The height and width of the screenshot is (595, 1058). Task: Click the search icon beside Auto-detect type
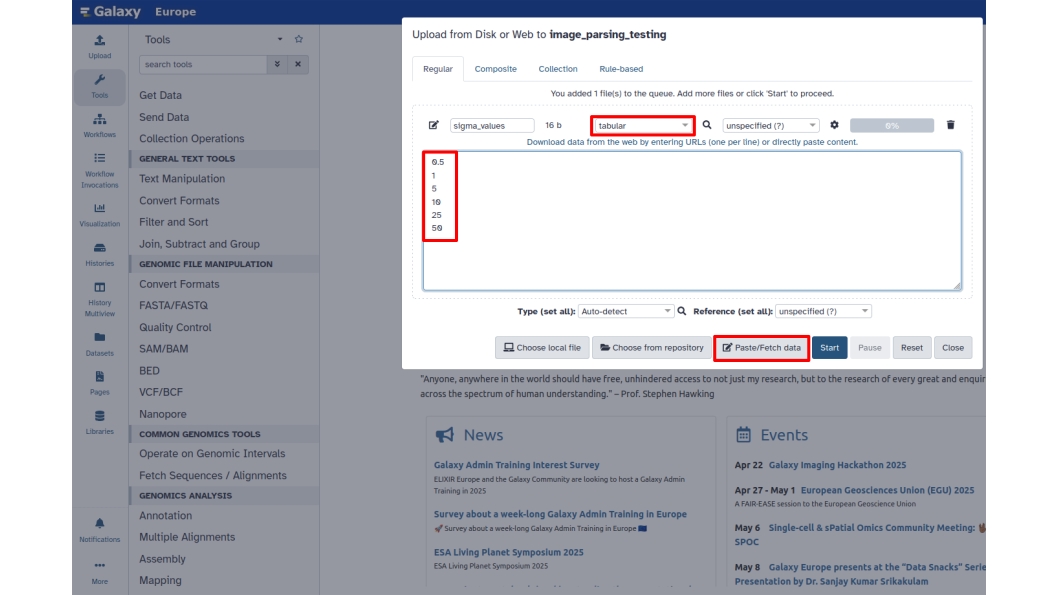tap(681, 311)
